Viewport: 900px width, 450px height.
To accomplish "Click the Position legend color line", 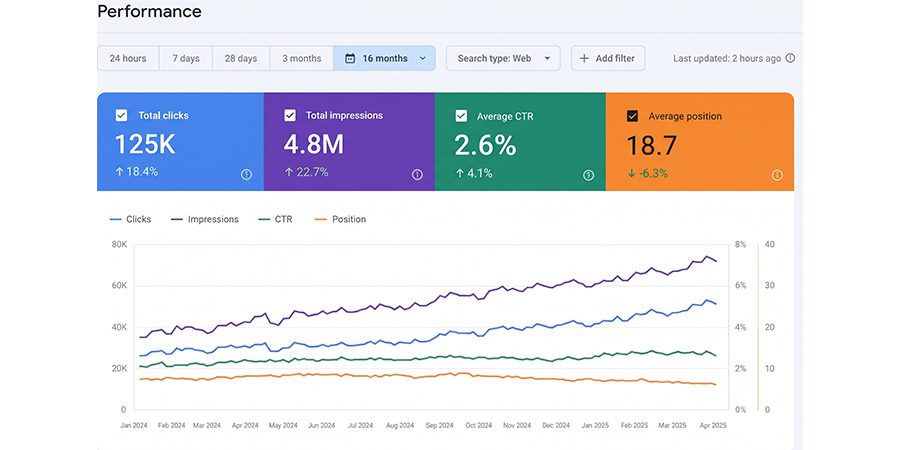I will (321, 219).
